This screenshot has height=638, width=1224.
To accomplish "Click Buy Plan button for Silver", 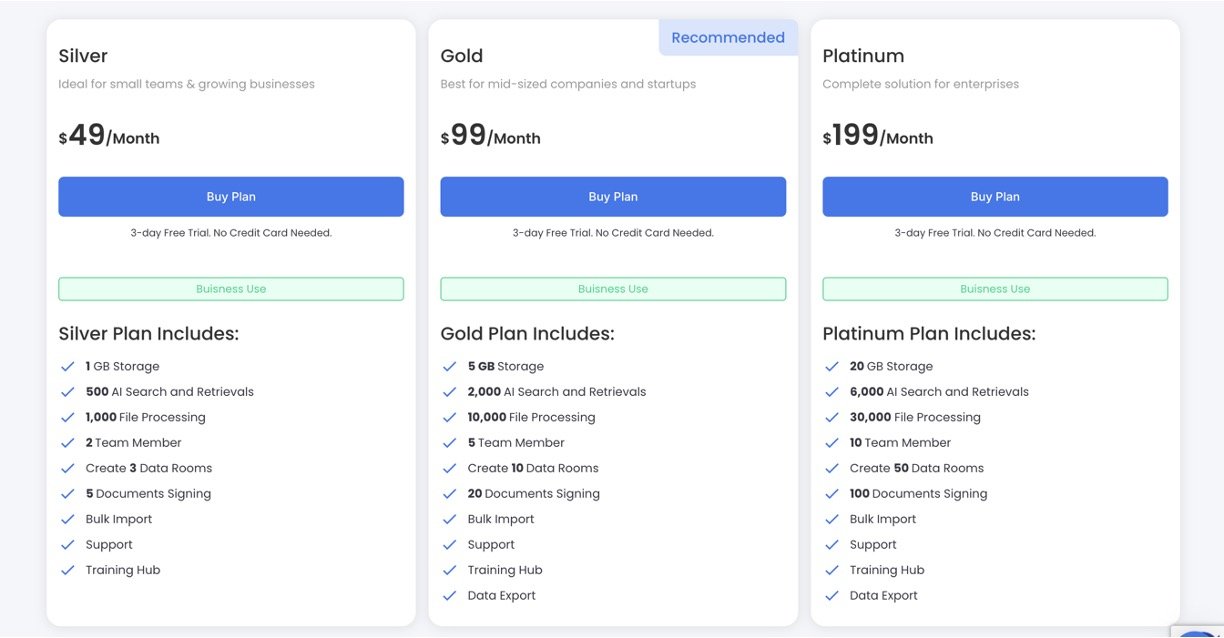I will pyautogui.click(x=231, y=197).
